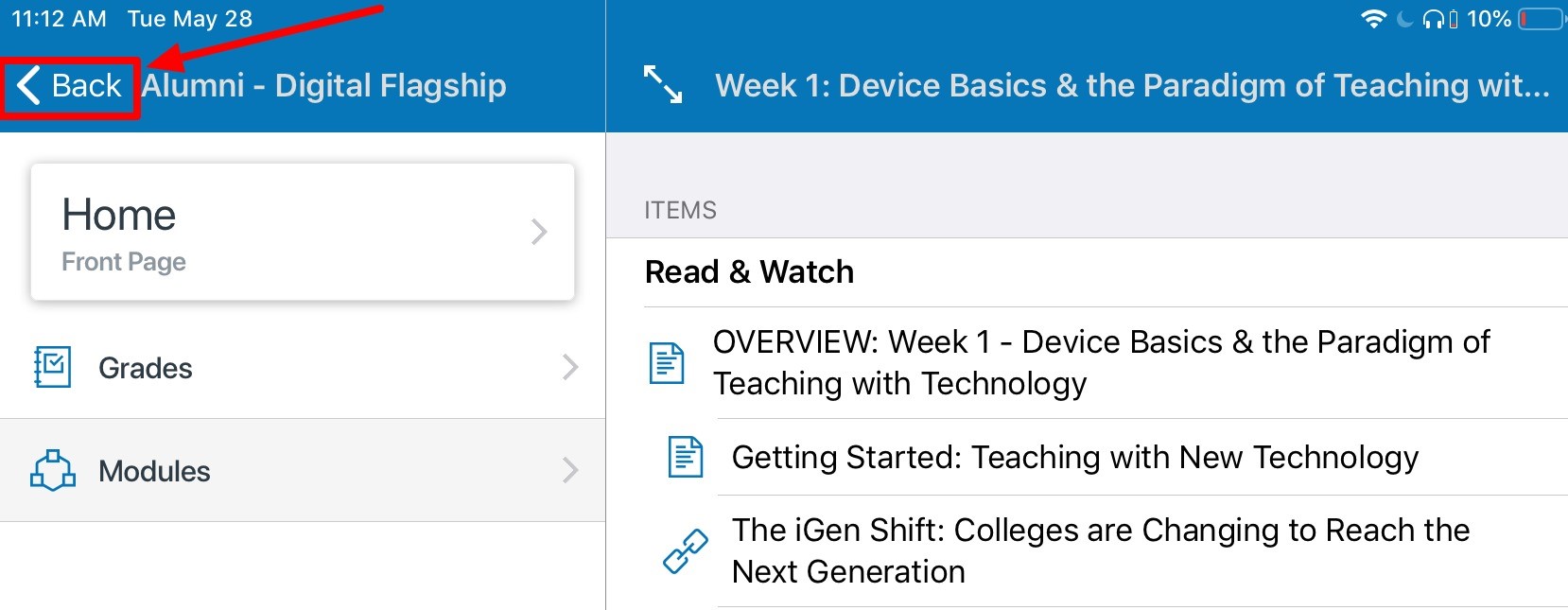Open Modules from the sidebar menu
Image resolution: width=1568 pixels, height=610 pixels.
[154, 470]
